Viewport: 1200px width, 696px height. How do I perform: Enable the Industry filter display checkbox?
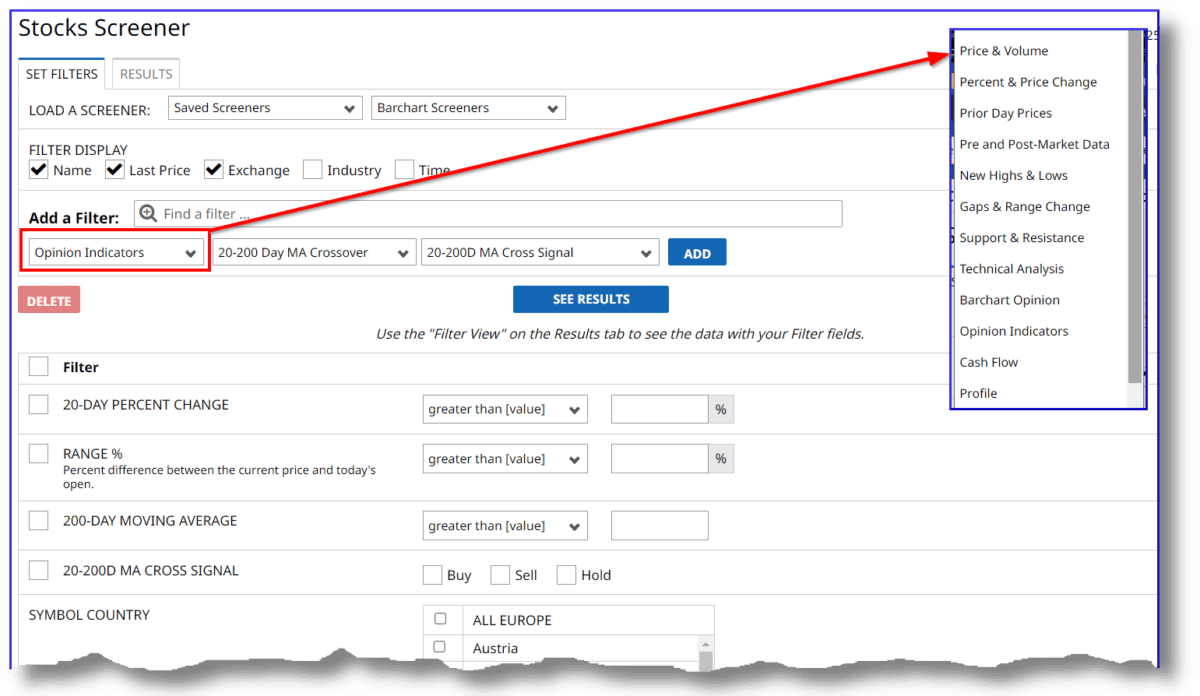coord(311,169)
